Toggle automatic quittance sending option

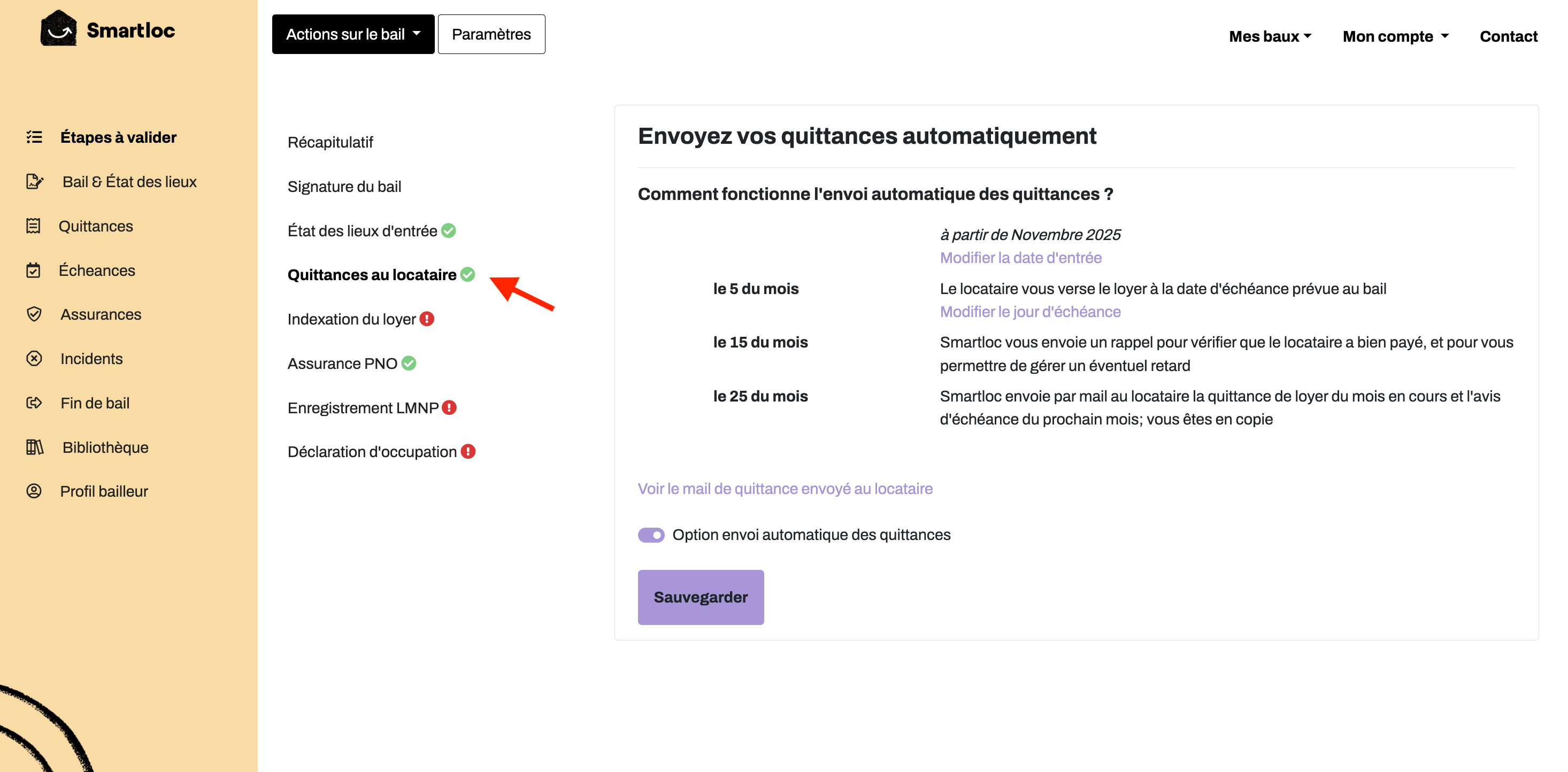(651, 535)
